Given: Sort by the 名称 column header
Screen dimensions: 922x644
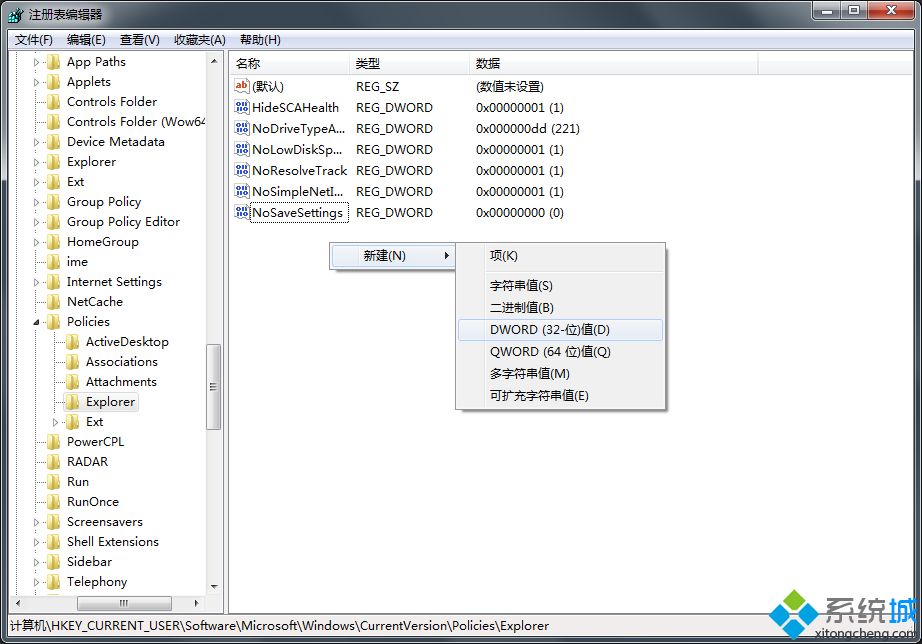Looking at the screenshot, I should [290, 64].
